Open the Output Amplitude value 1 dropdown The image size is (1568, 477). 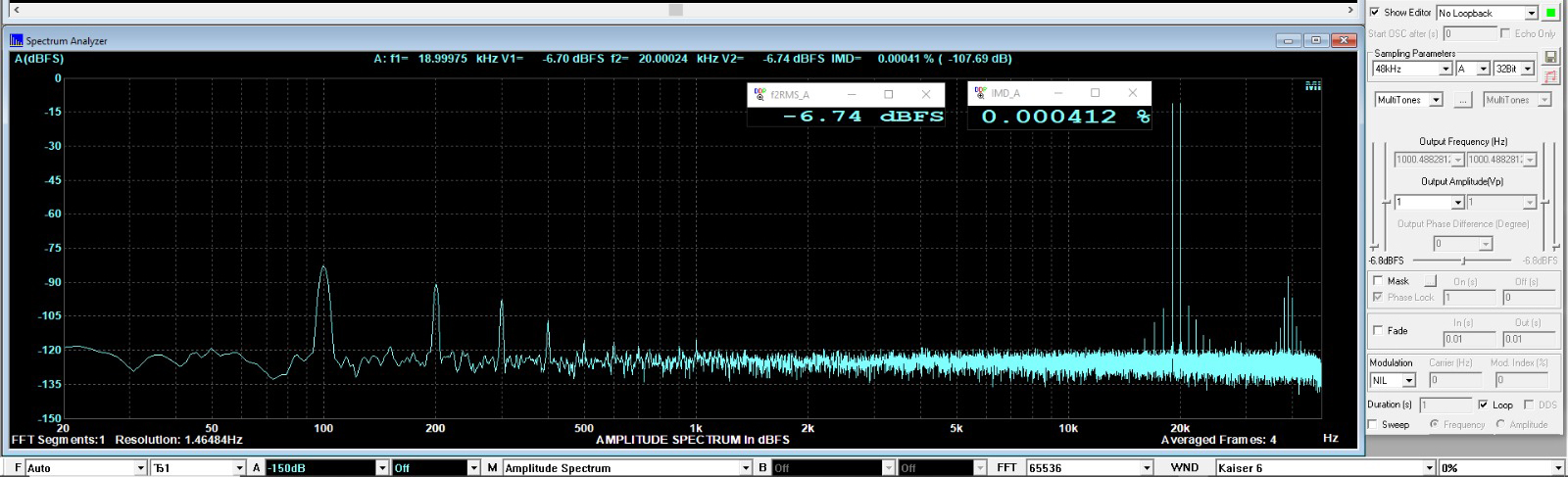pos(1457,203)
